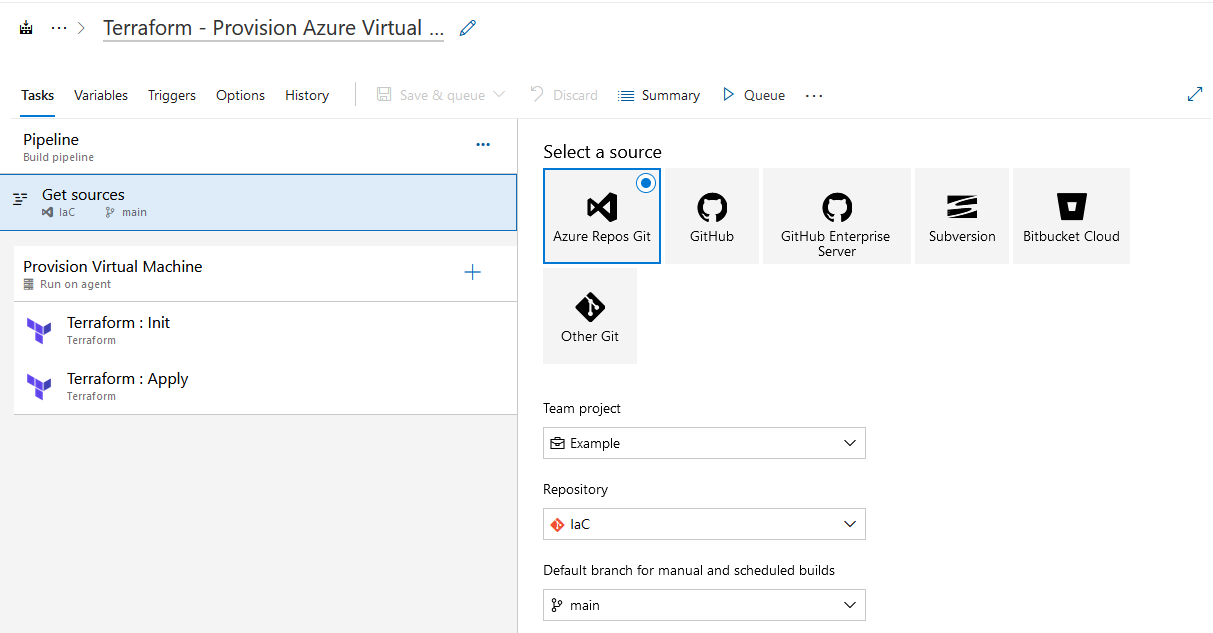This screenshot has width=1213, height=633.
Task: Select the Terraform : Init task
Action: click(265, 330)
